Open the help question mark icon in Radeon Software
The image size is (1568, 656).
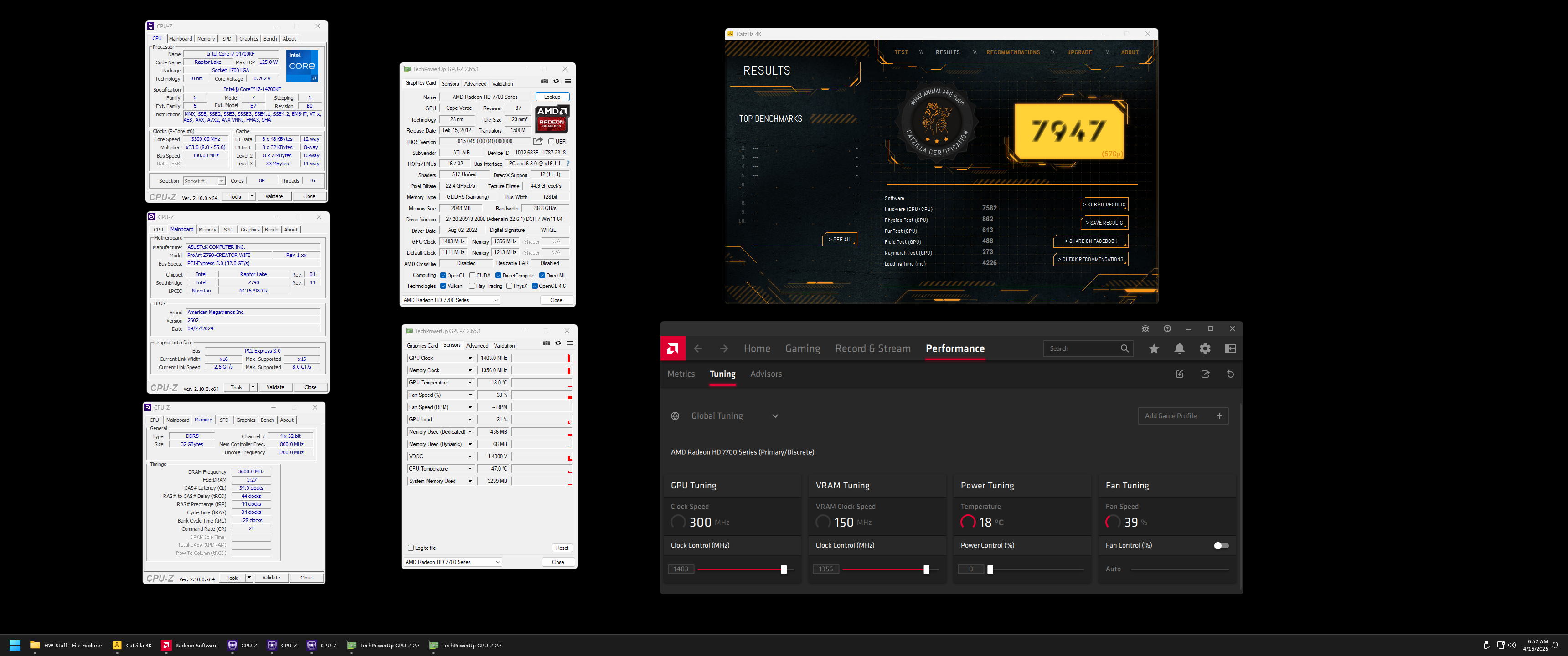point(1167,328)
